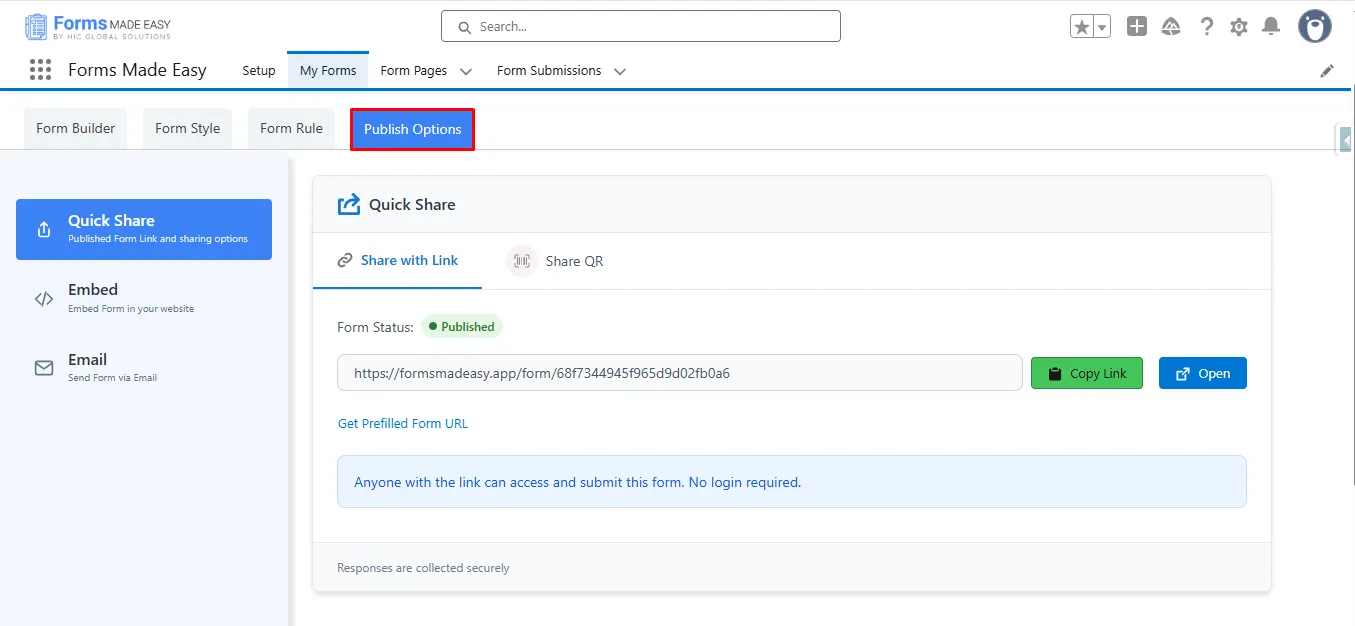Switch to the Share QR tab
This screenshot has width=1355, height=626.
pyautogui.click(x=556, y=261)
